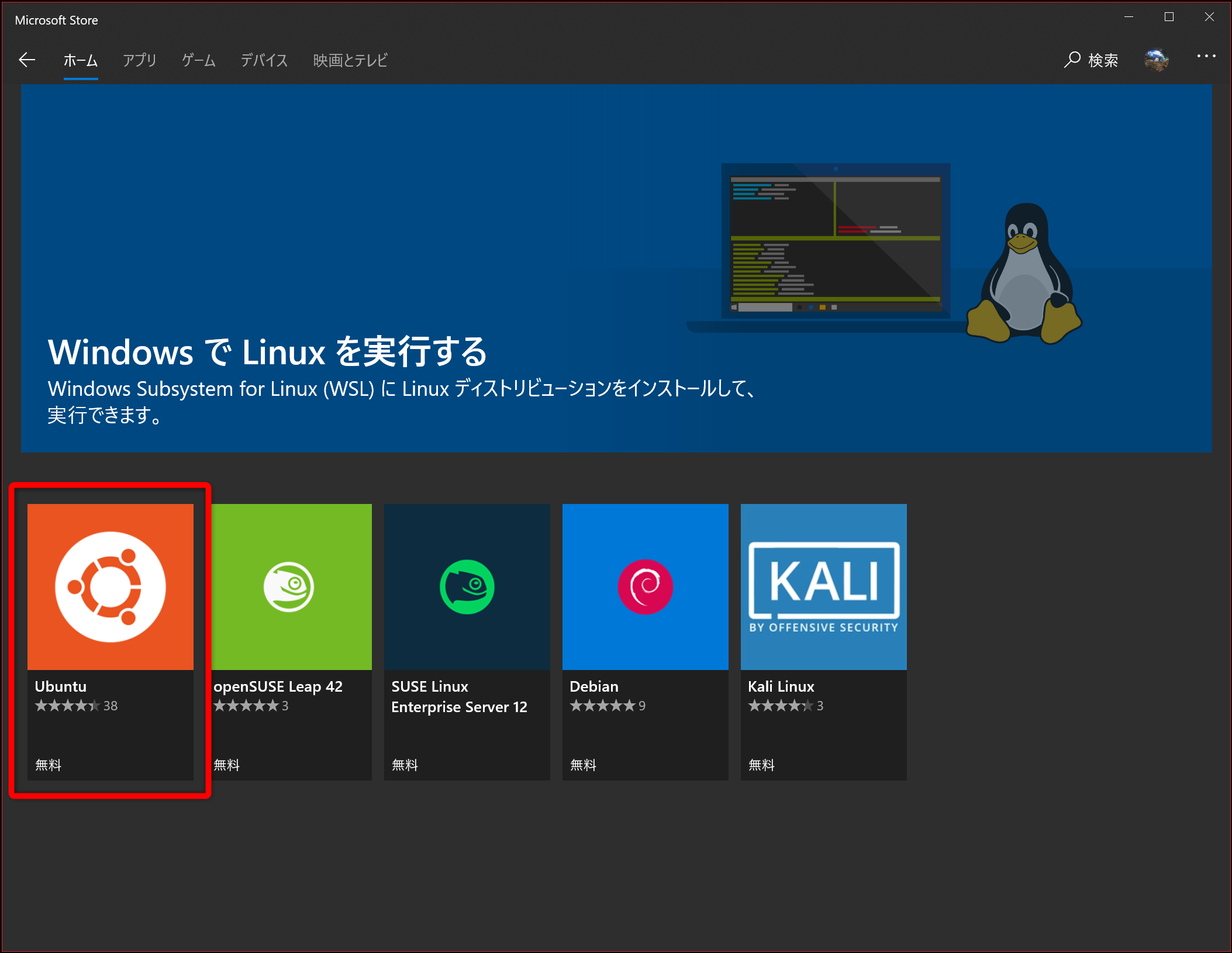
Task: Open the 映画とテレビ tab
Action: pyautogui.click(x=350, y=60)
